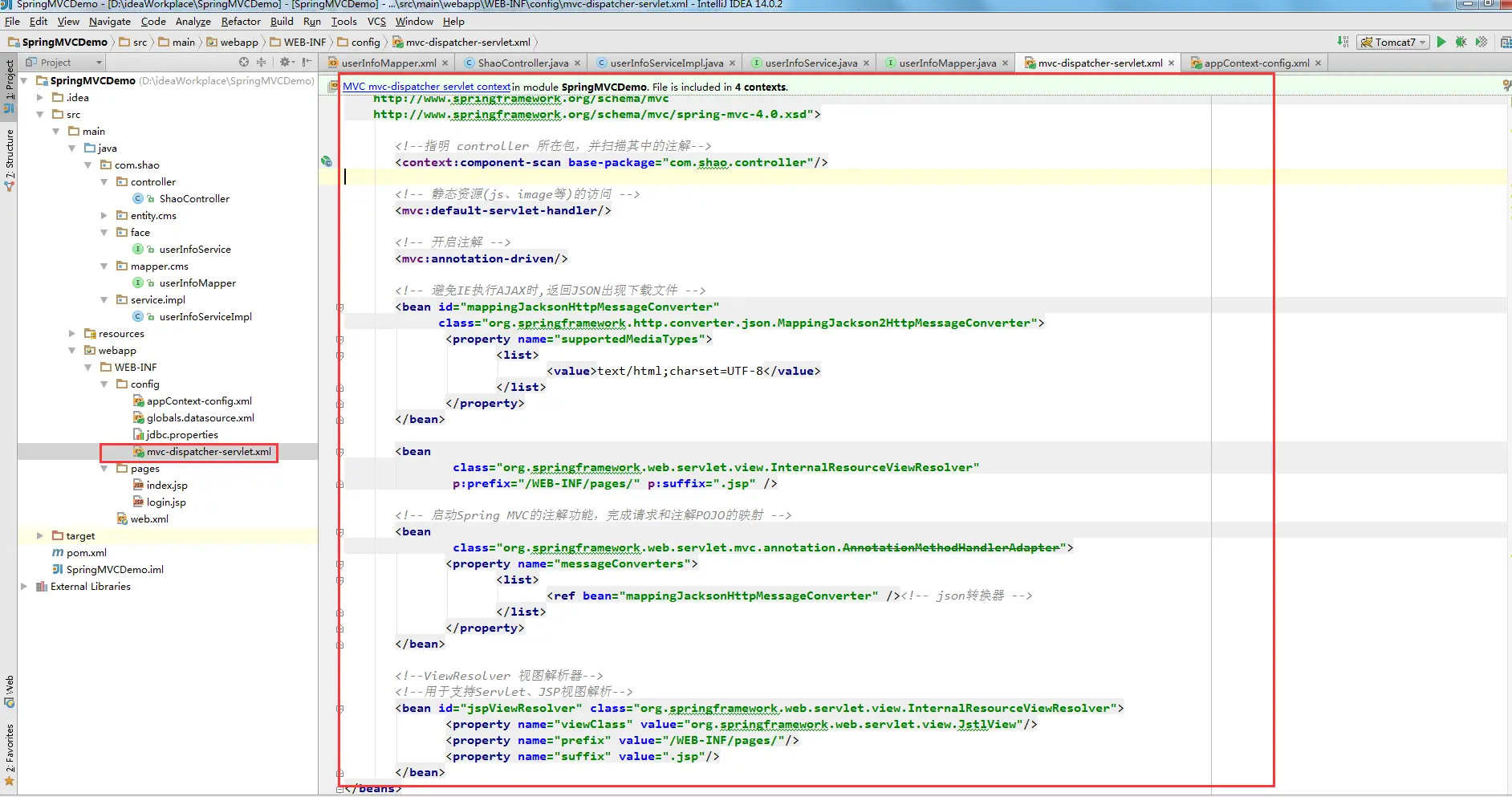Open the Refactor menu
This screenshot has width=1512, height=797.
(x=241, y=22)
